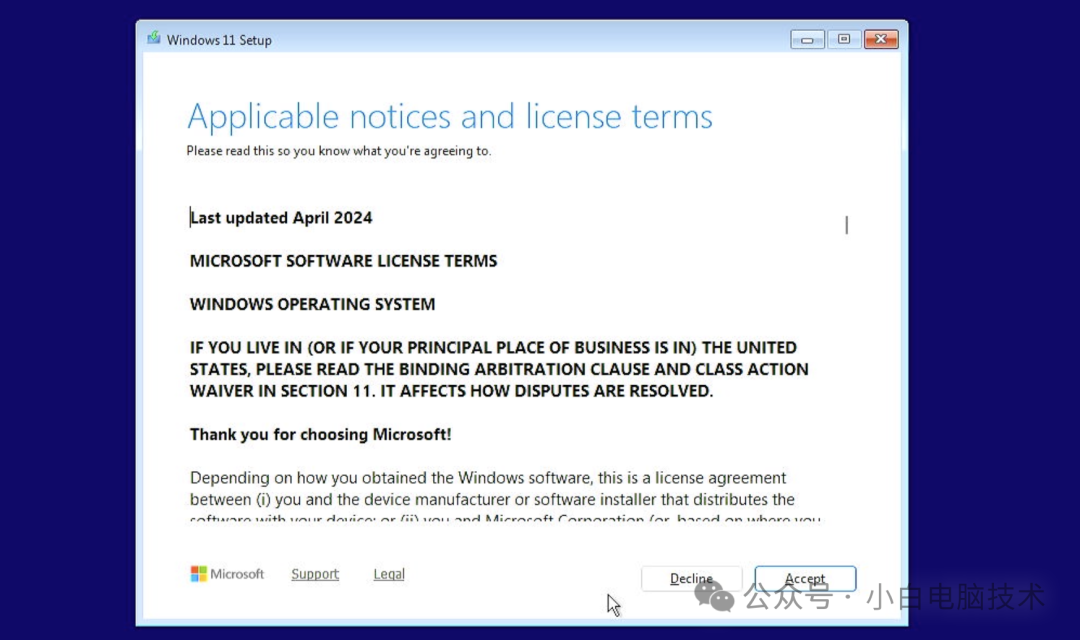Screen dimensions: 1080x640
Task: Click 'WINDOWS OPERATING SYSTEM' heading
Action: coord(312,304)
